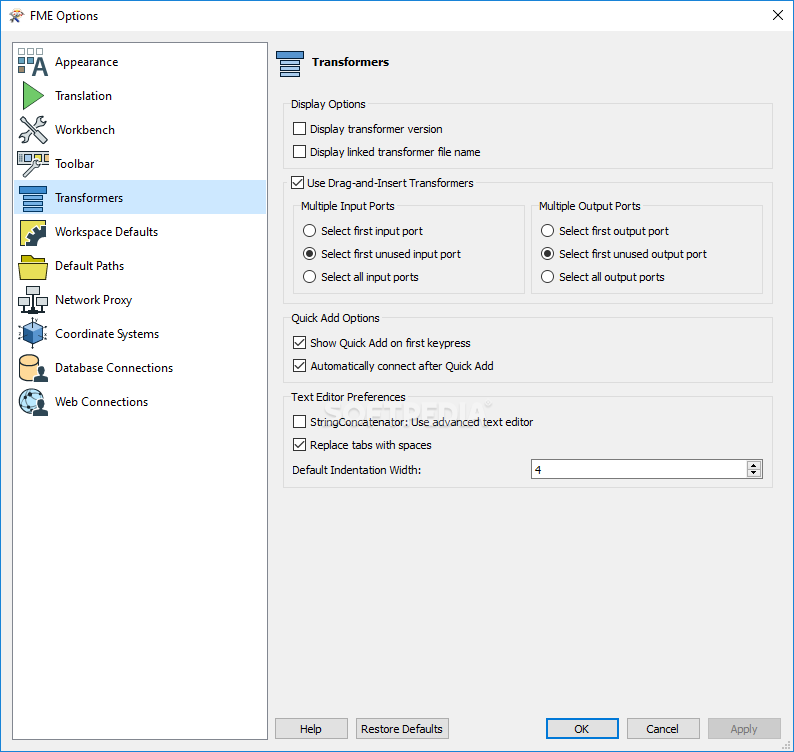Click the Default Paths folder icon
This screenshot has width=794, height=752.
coord(33,266)
